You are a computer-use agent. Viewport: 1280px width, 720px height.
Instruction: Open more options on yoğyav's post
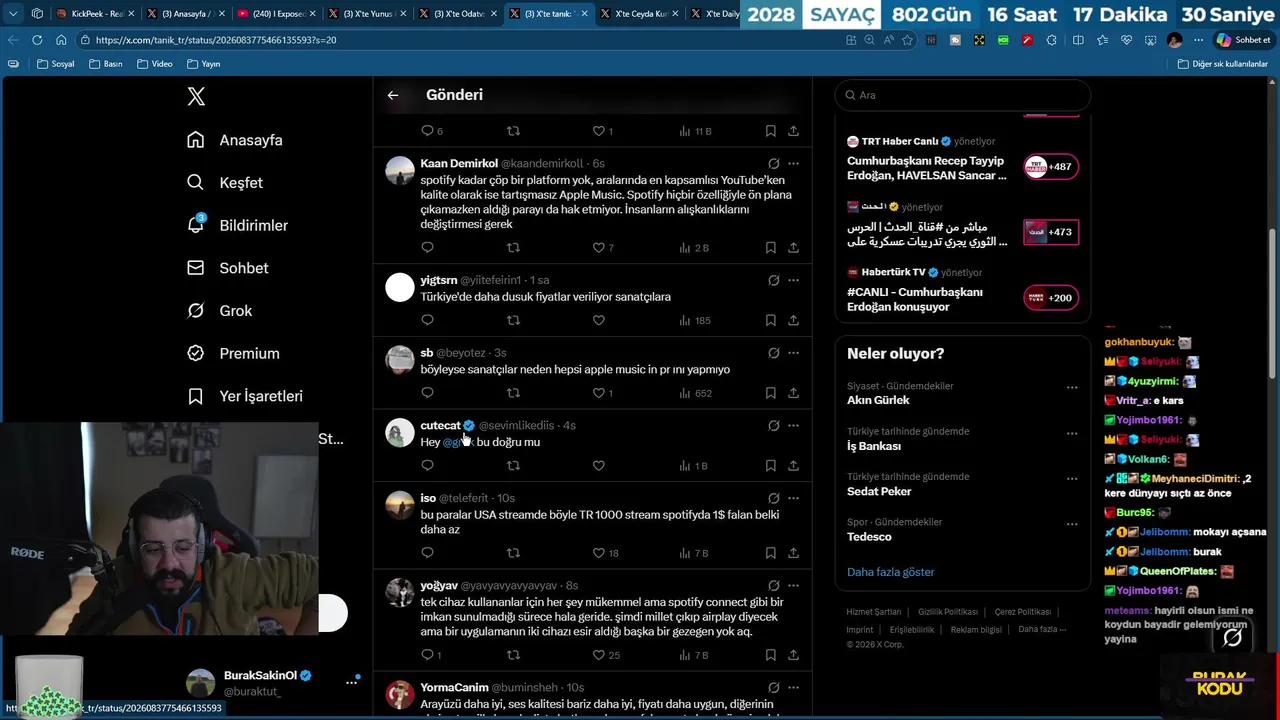tap(793, 585)
